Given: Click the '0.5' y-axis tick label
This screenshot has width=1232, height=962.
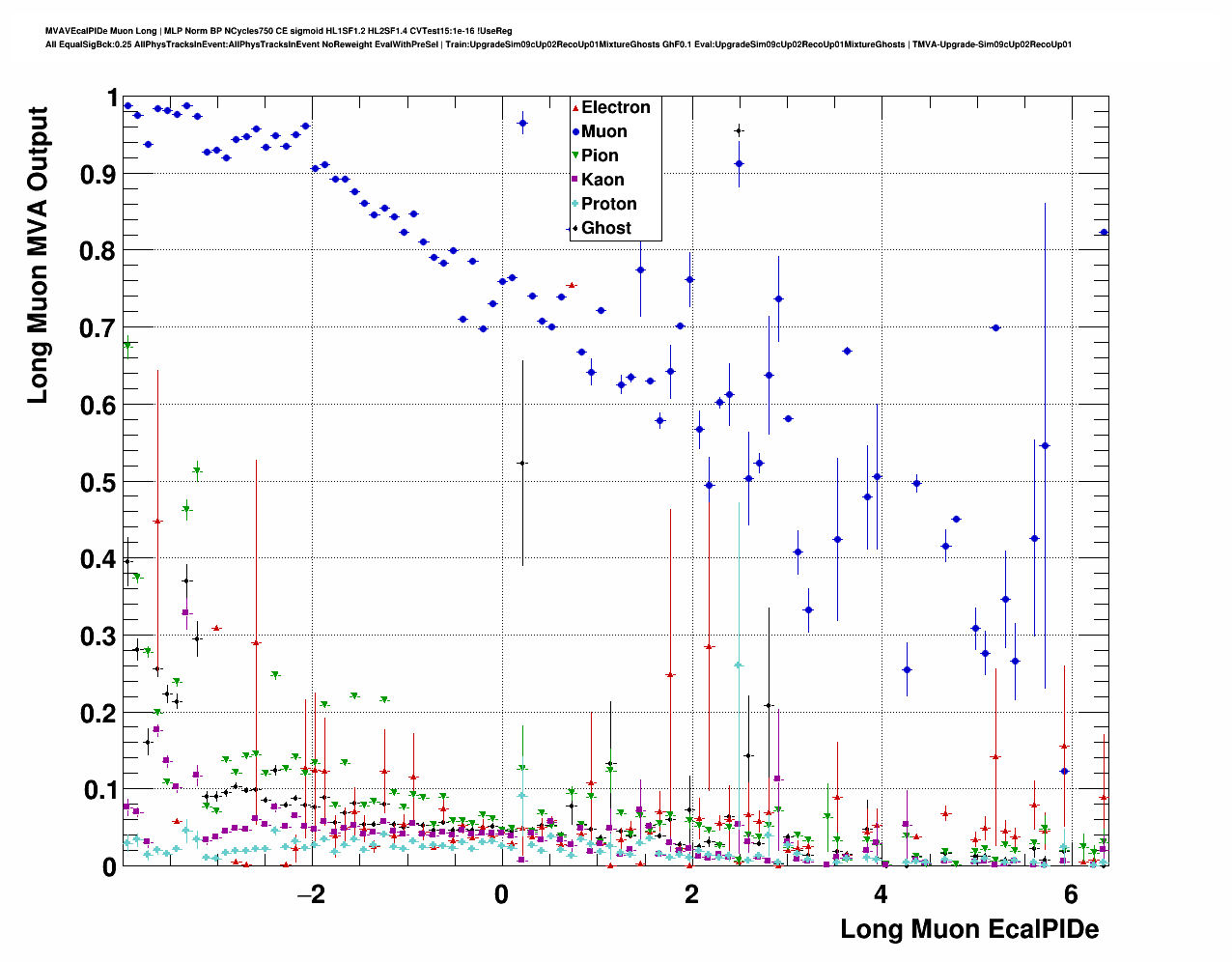Looking at the screenshot, I should (x=97, y=482).
